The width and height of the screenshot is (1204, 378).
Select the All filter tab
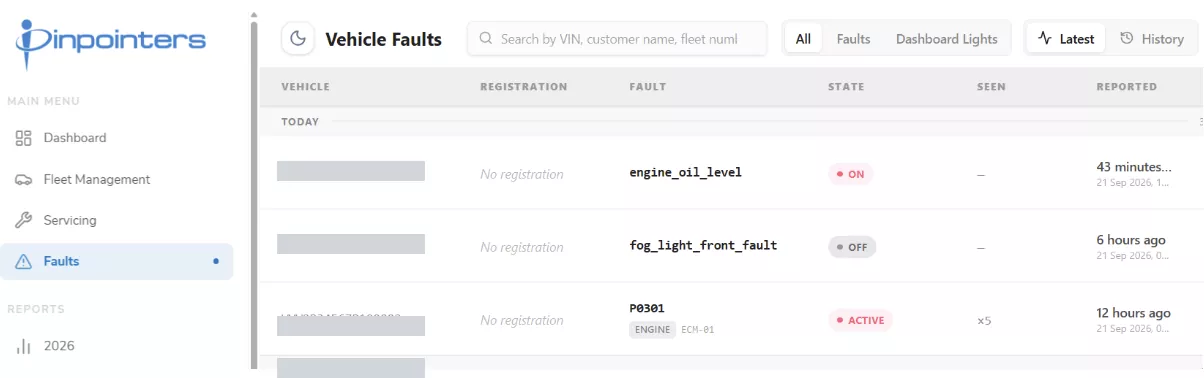[x=803, y=39]
